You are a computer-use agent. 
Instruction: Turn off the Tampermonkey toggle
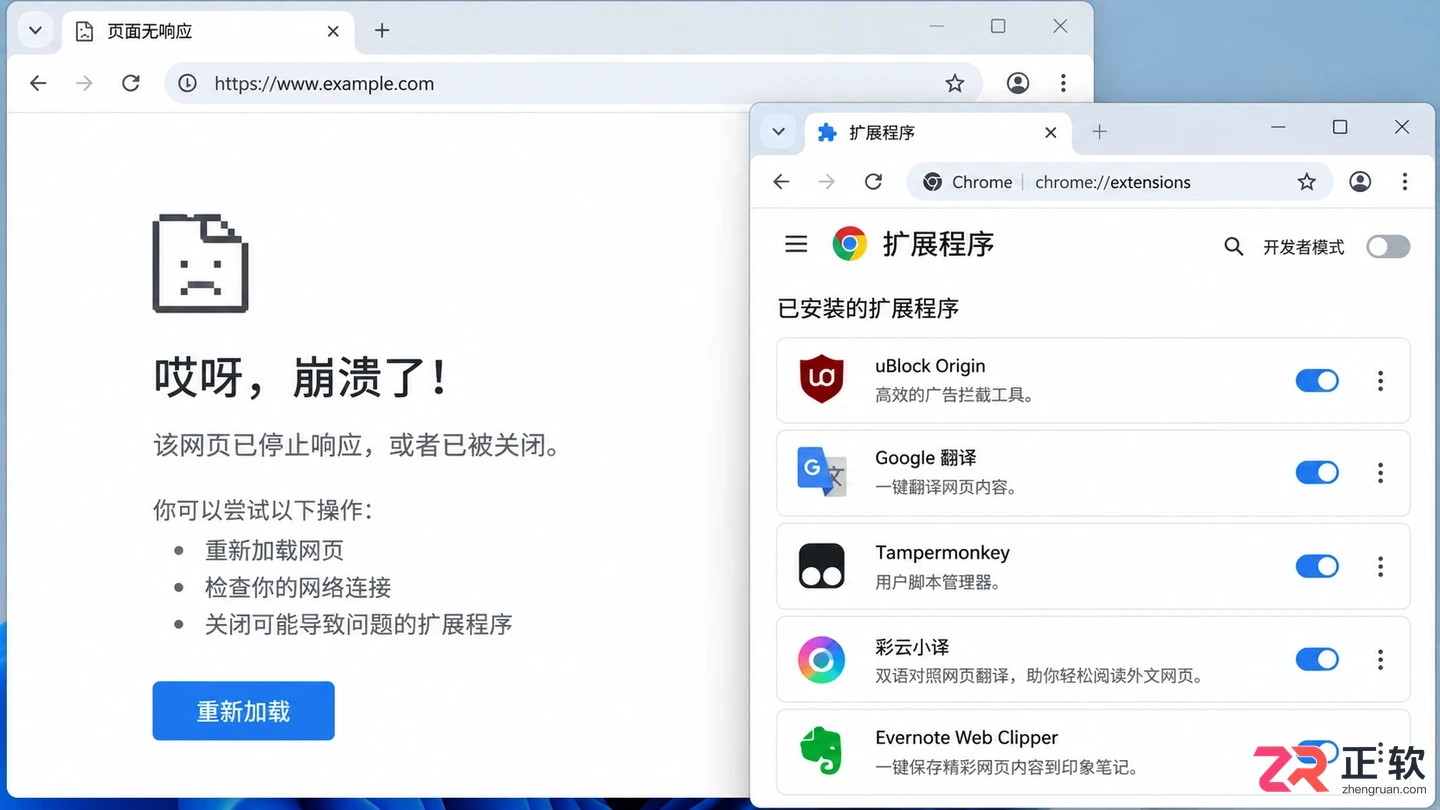1317,566
